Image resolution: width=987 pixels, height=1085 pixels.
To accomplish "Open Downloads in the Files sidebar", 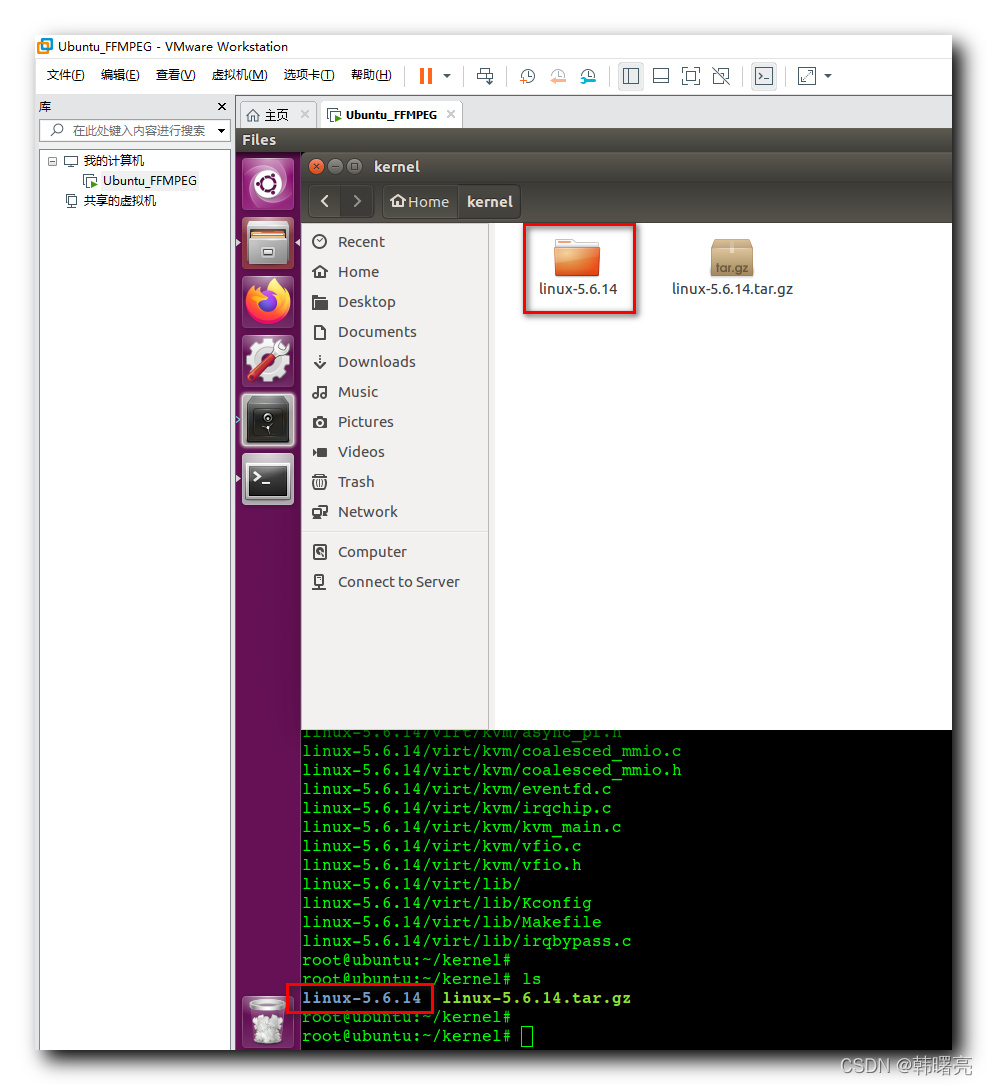I will [376, 362].
